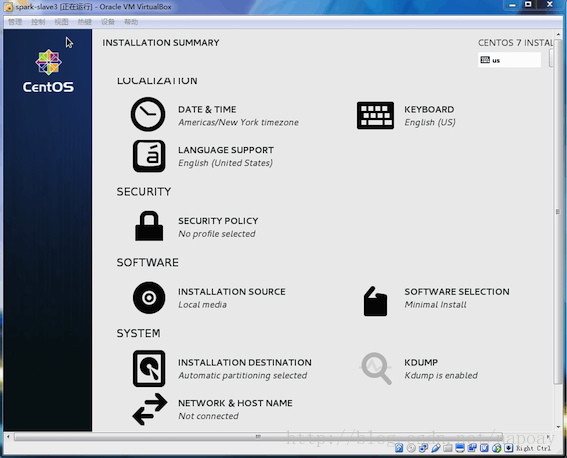
Task: Click the vertical scrollbar thumb
Action: 557,211
